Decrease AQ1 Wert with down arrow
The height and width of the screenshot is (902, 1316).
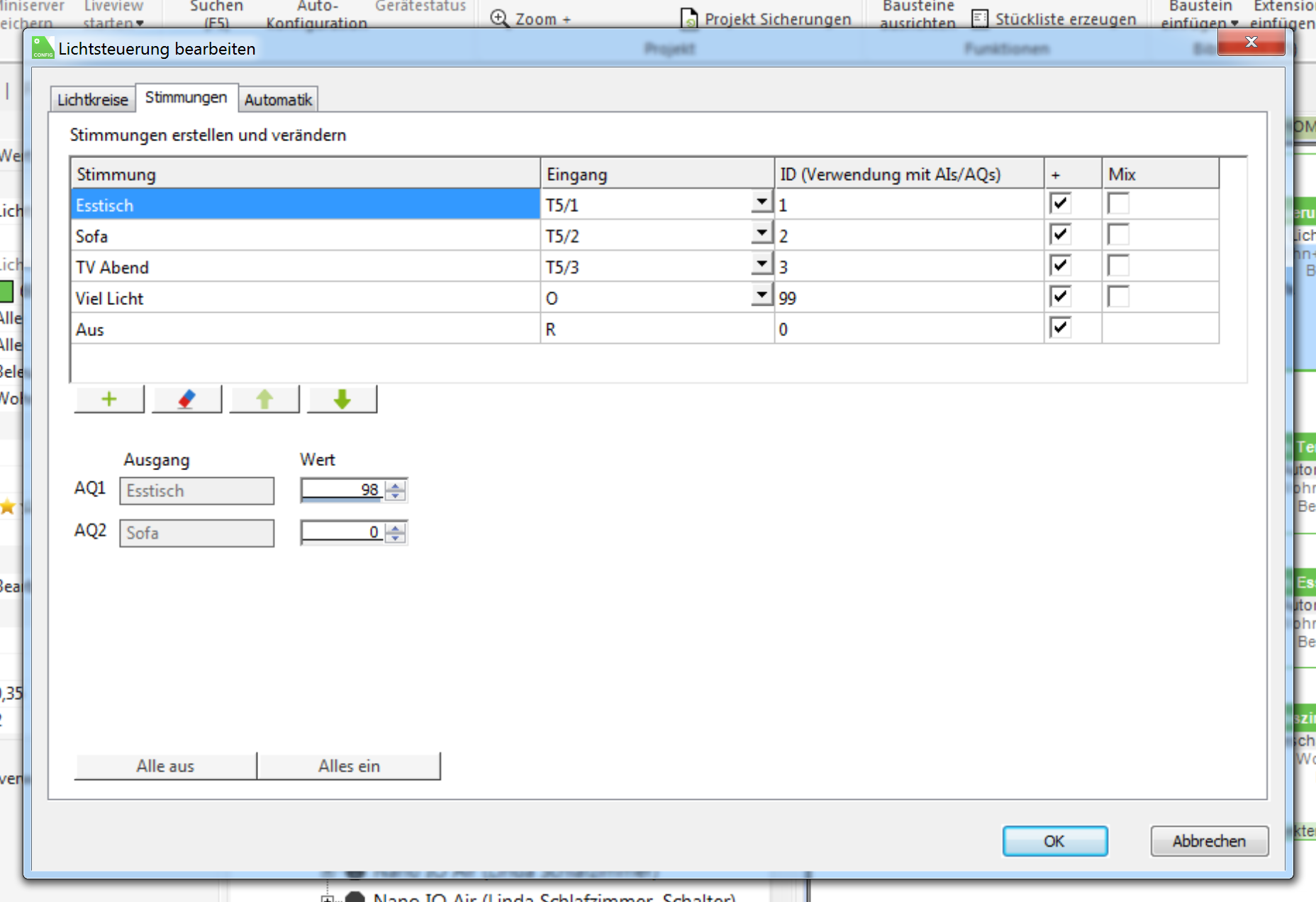click(396, 496)
